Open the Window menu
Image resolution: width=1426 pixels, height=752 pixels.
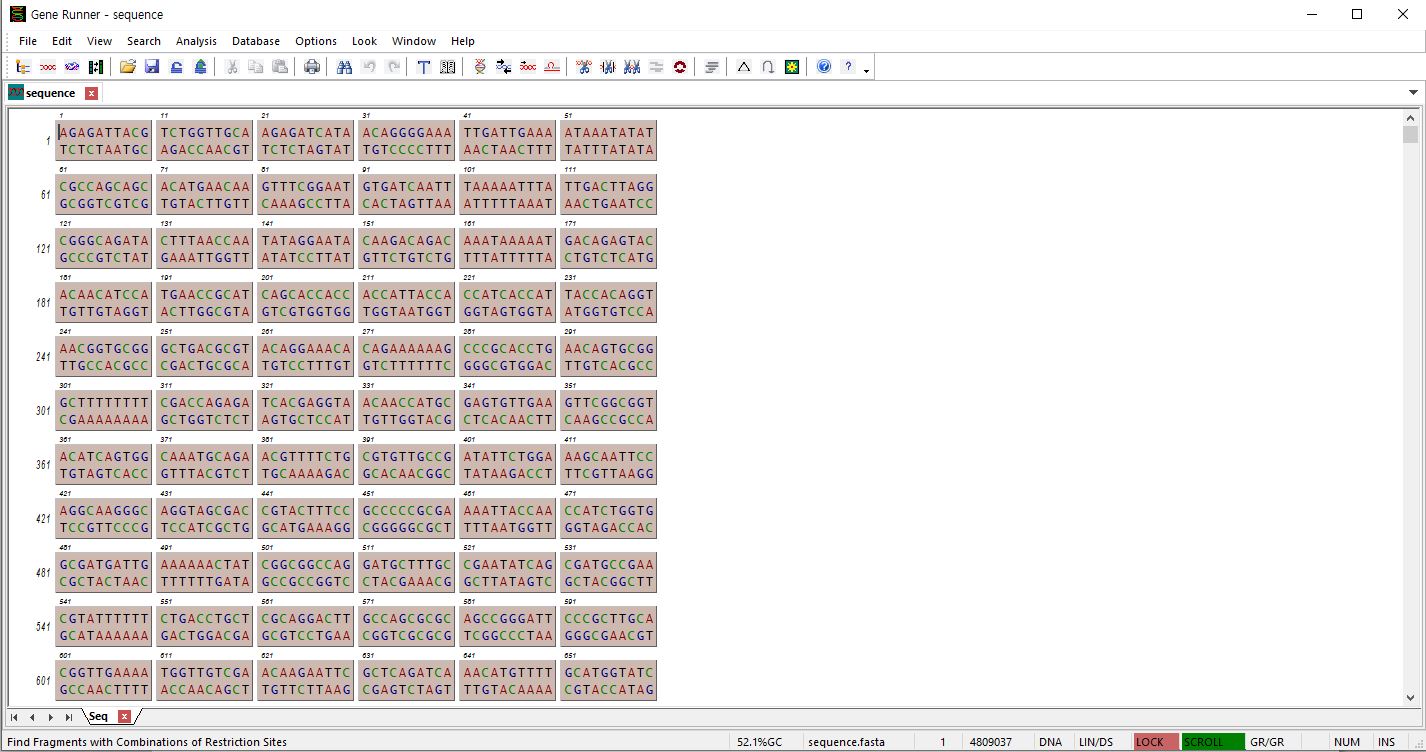pos(414,41)
